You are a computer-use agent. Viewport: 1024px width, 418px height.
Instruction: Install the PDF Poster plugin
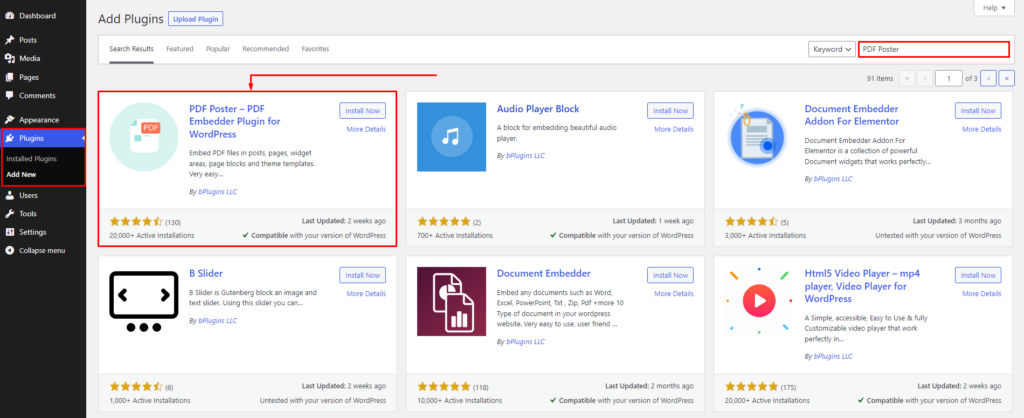click(x=362, y=111)
